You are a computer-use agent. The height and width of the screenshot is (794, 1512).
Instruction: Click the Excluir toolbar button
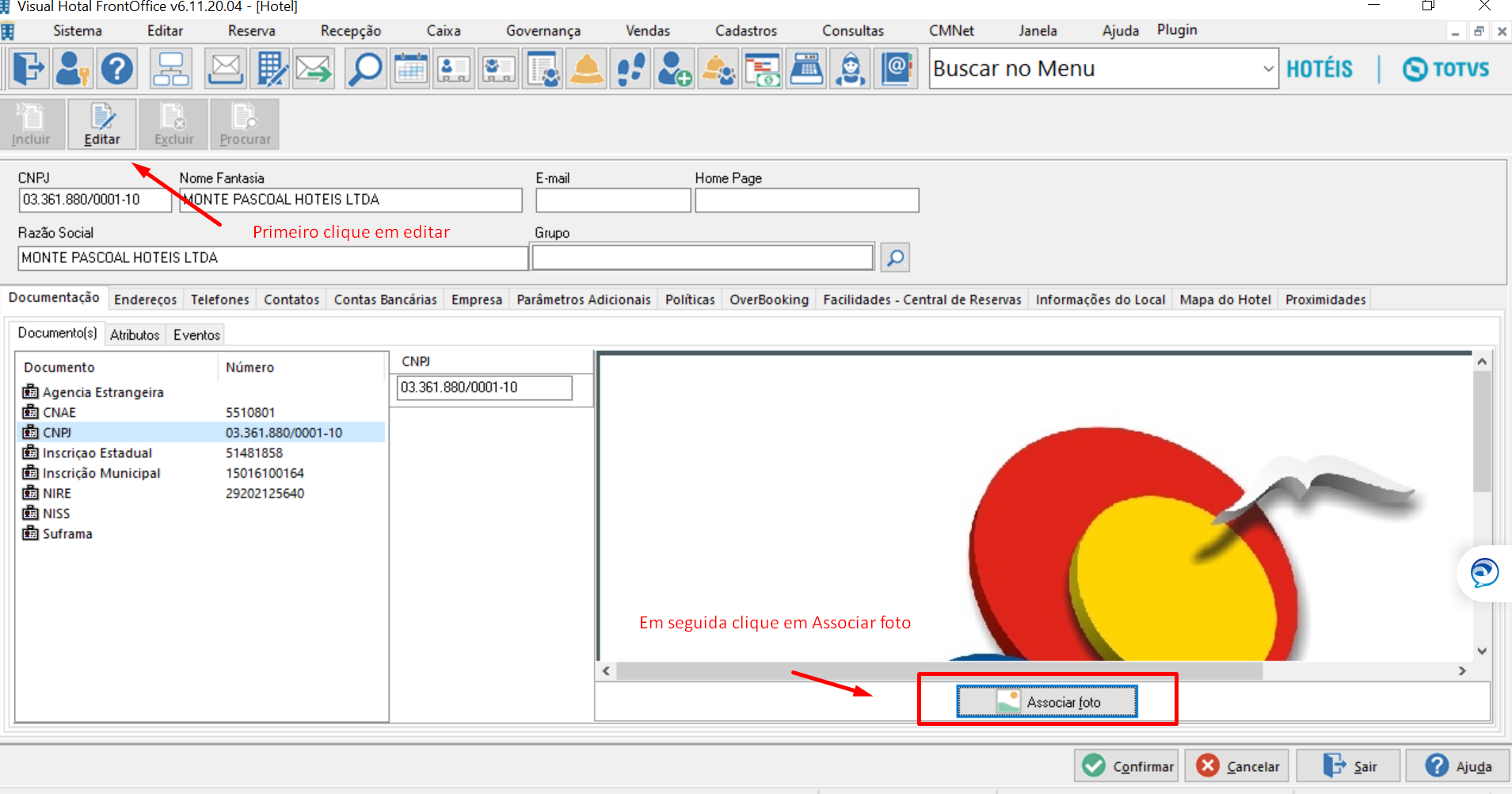pos(173,124)
